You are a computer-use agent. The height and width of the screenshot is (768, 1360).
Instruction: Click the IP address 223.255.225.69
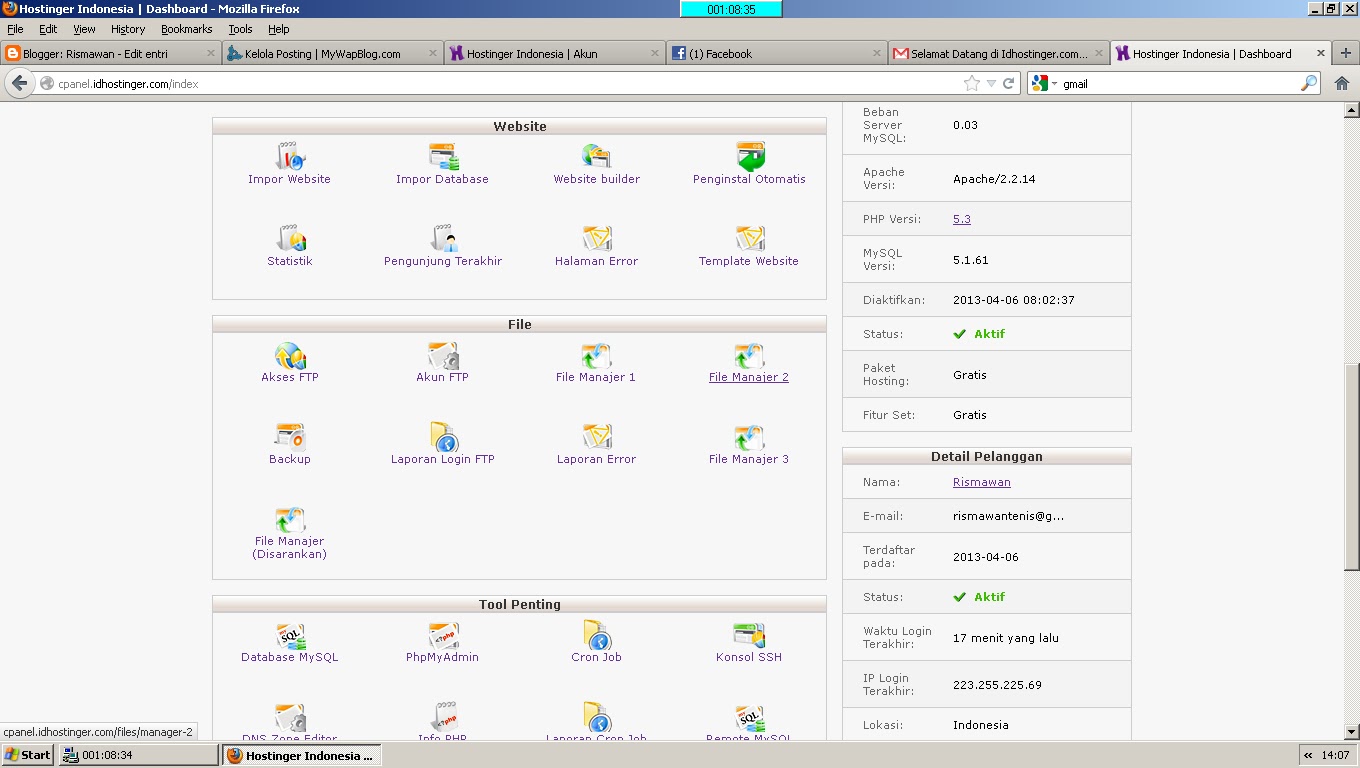[x=997, y=685]
